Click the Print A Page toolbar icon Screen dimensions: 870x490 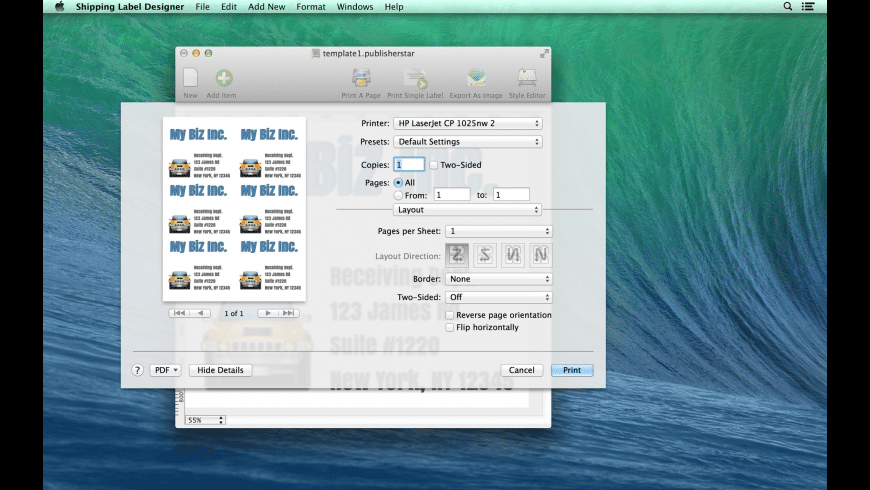point(361,78)
